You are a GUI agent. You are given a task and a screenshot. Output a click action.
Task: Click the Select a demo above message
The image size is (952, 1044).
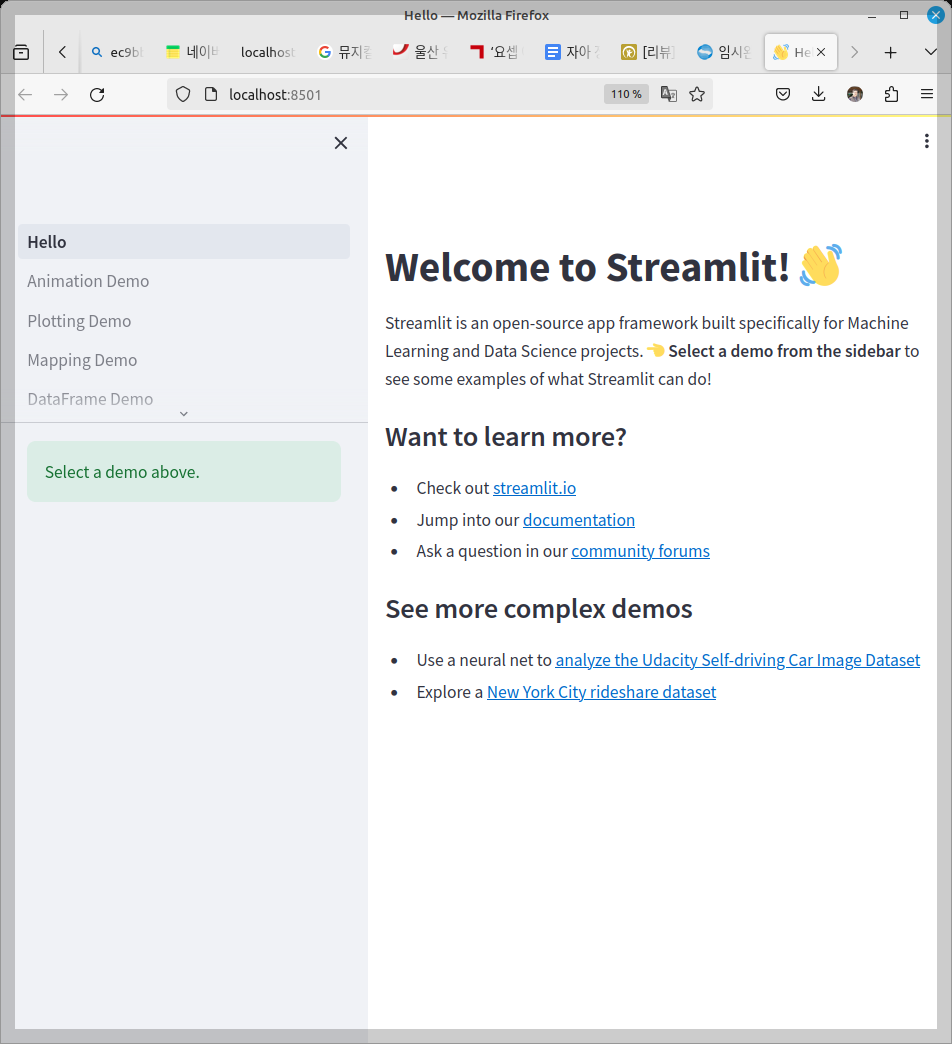(x=184, y=472)
